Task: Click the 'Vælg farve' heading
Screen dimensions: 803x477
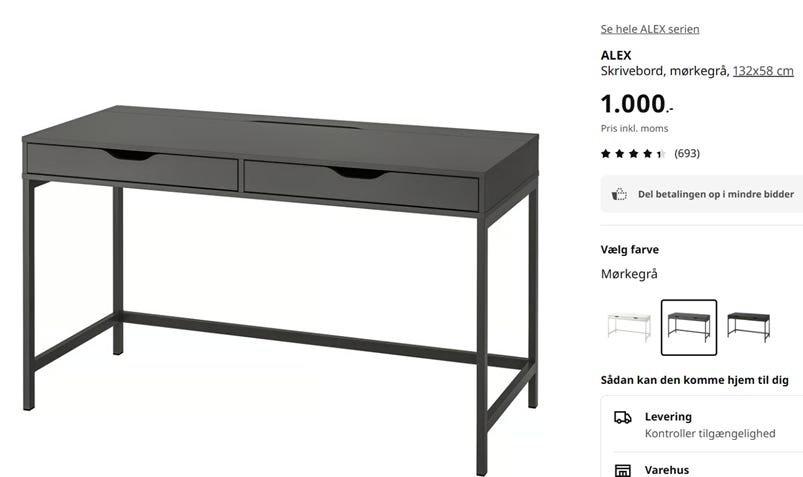Action: click(x=629, y=250)
